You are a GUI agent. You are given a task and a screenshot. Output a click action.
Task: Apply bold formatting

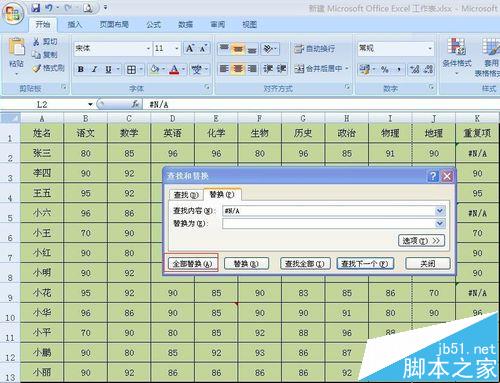(x=80, y=69)
